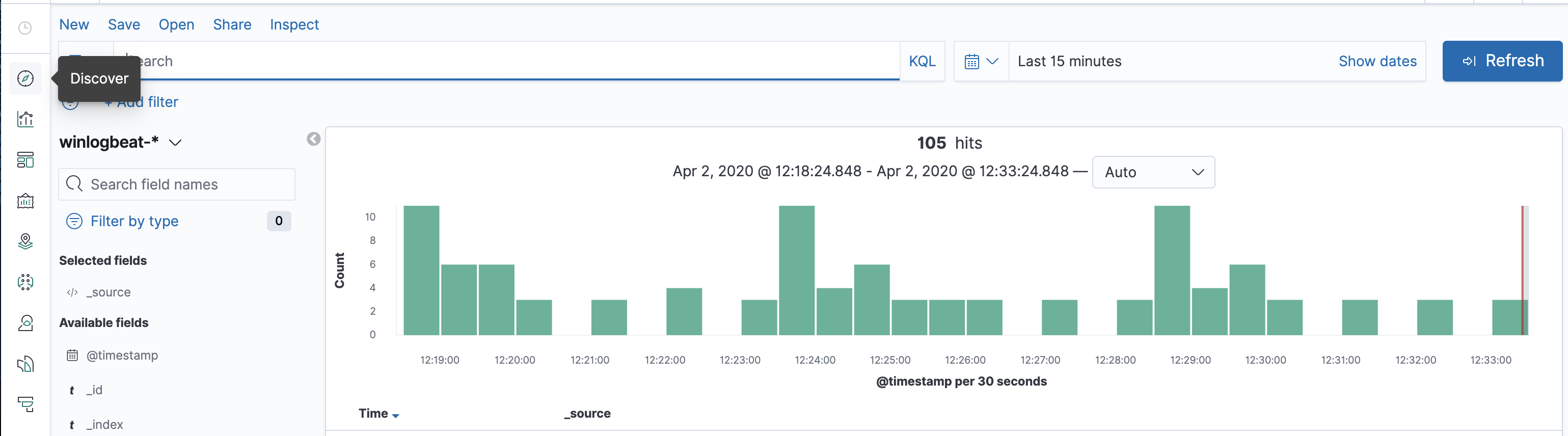Click the Refresh button
The height and width of the screenshot is (436, 1568).
[x=1502, y=61]
